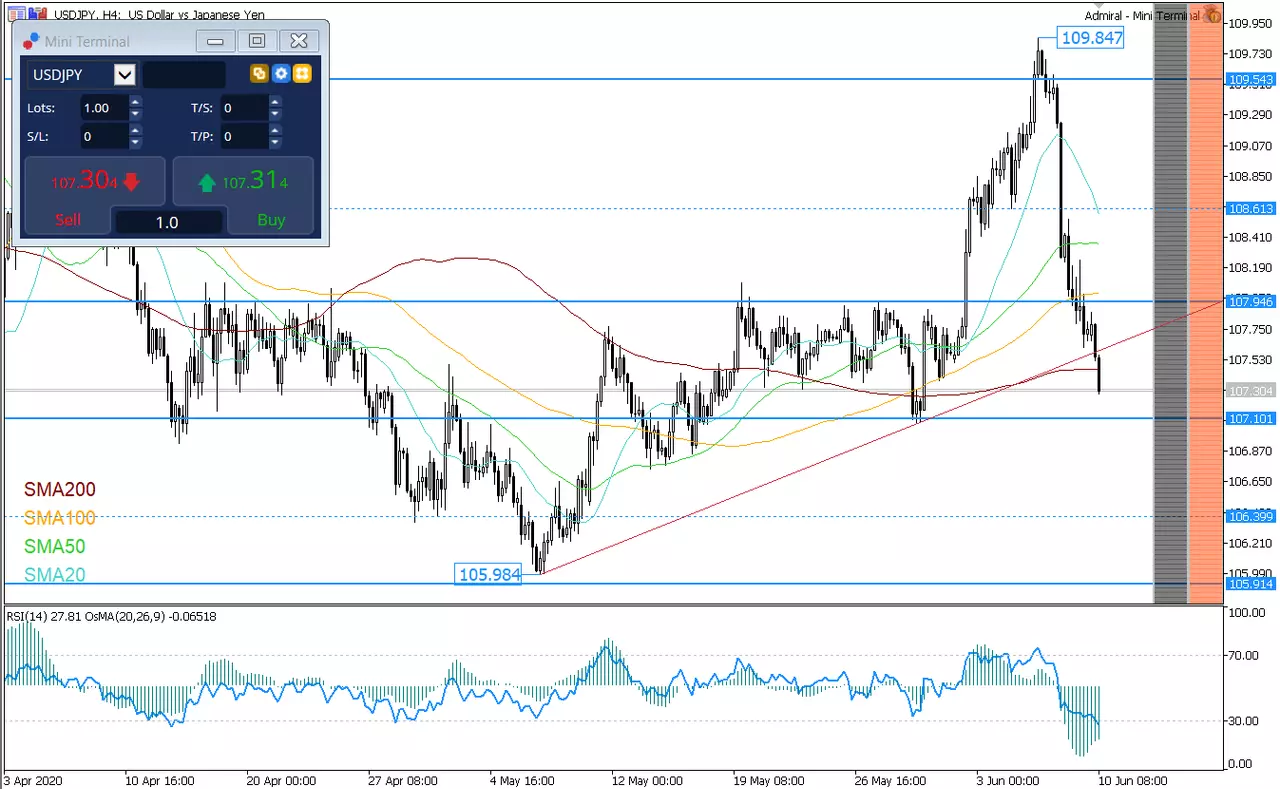1280x789 pixels.
Task: Click the SMA20 legend label
Action: point(54,575)
